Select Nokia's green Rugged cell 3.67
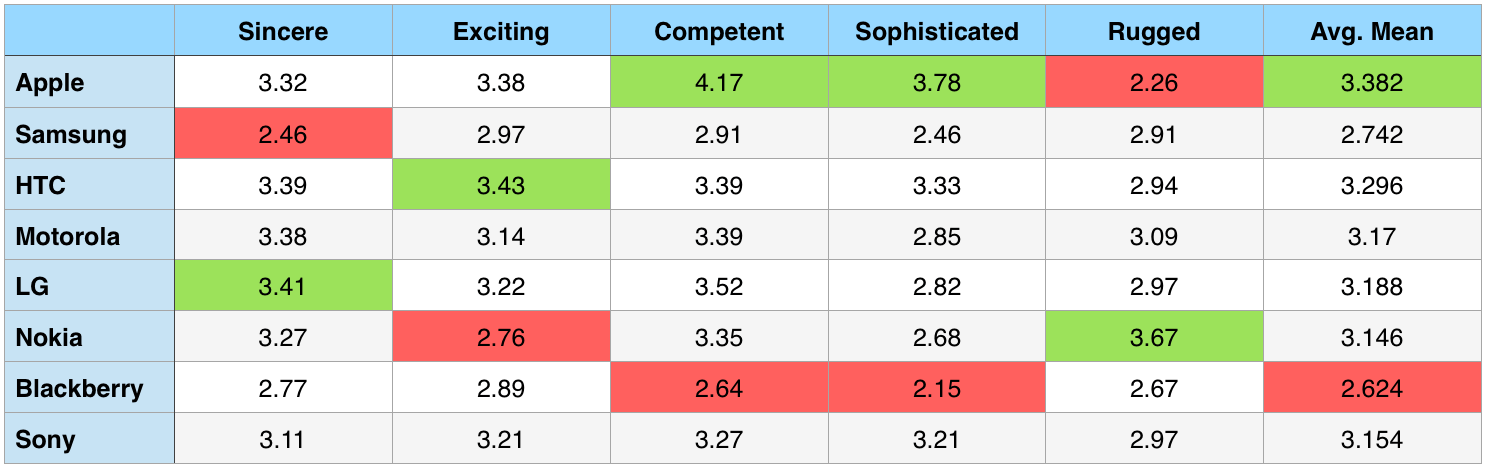This screenshot has height=468, width=1486. pos(1154,338)
